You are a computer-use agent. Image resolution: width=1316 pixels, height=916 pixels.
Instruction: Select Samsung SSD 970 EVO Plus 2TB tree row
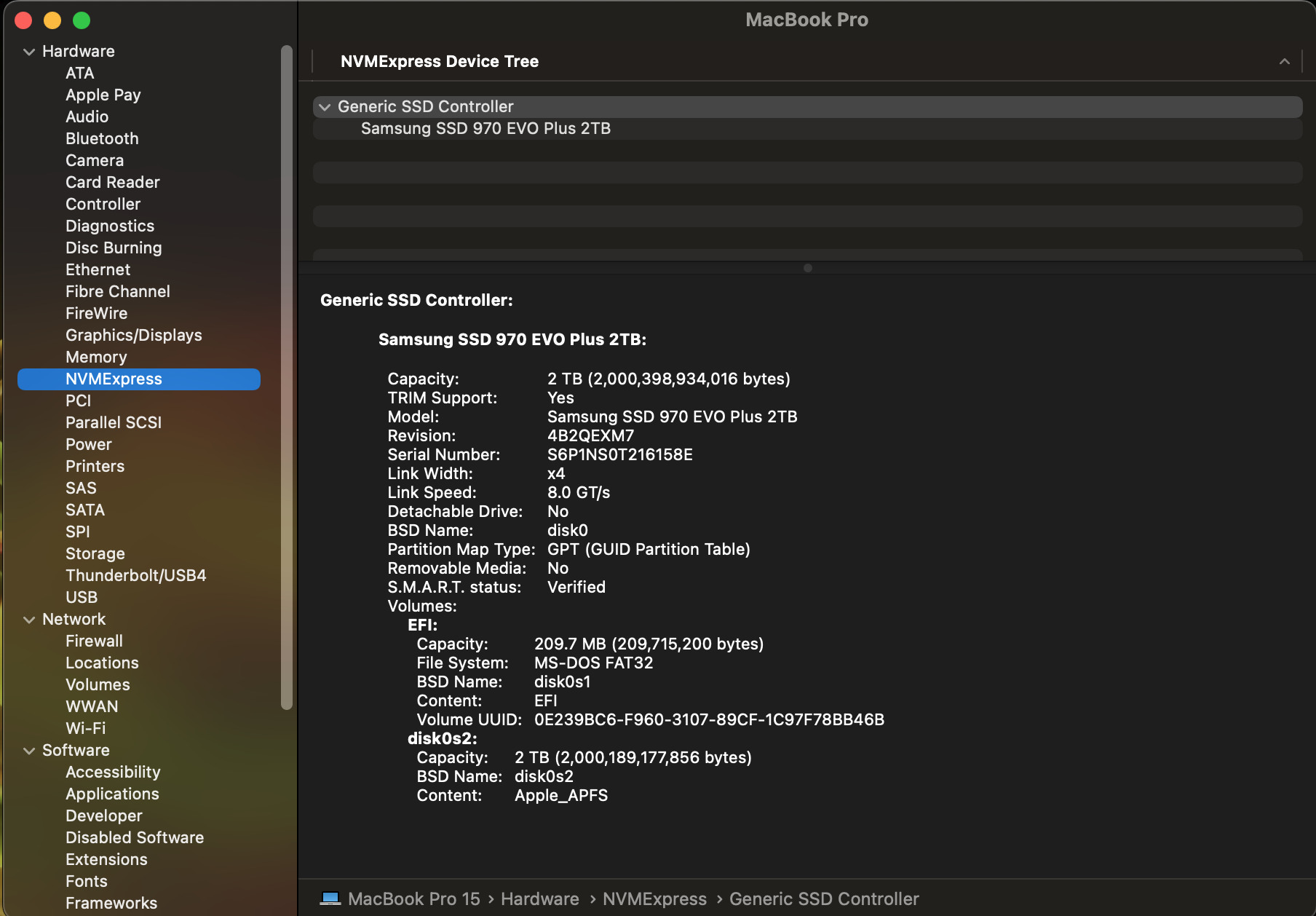[x=808, y=129]
